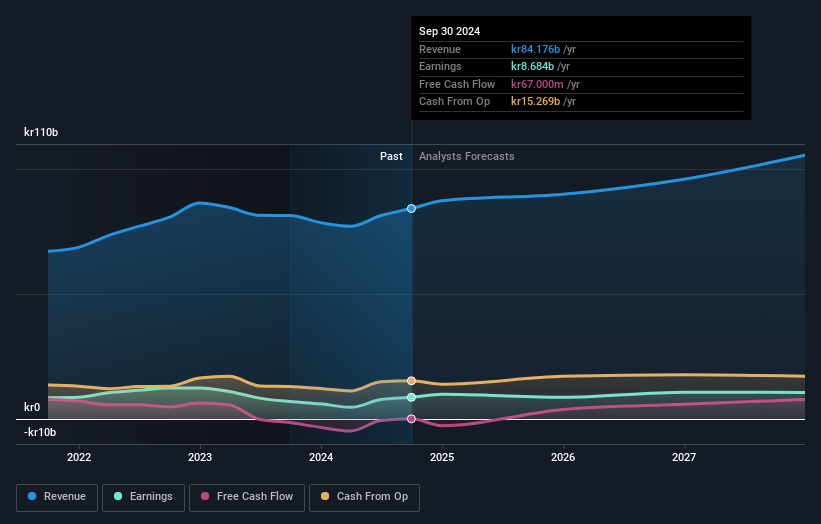
Task: Click the kr15.269b cash from op value
Action: click(x=535, y=102)
